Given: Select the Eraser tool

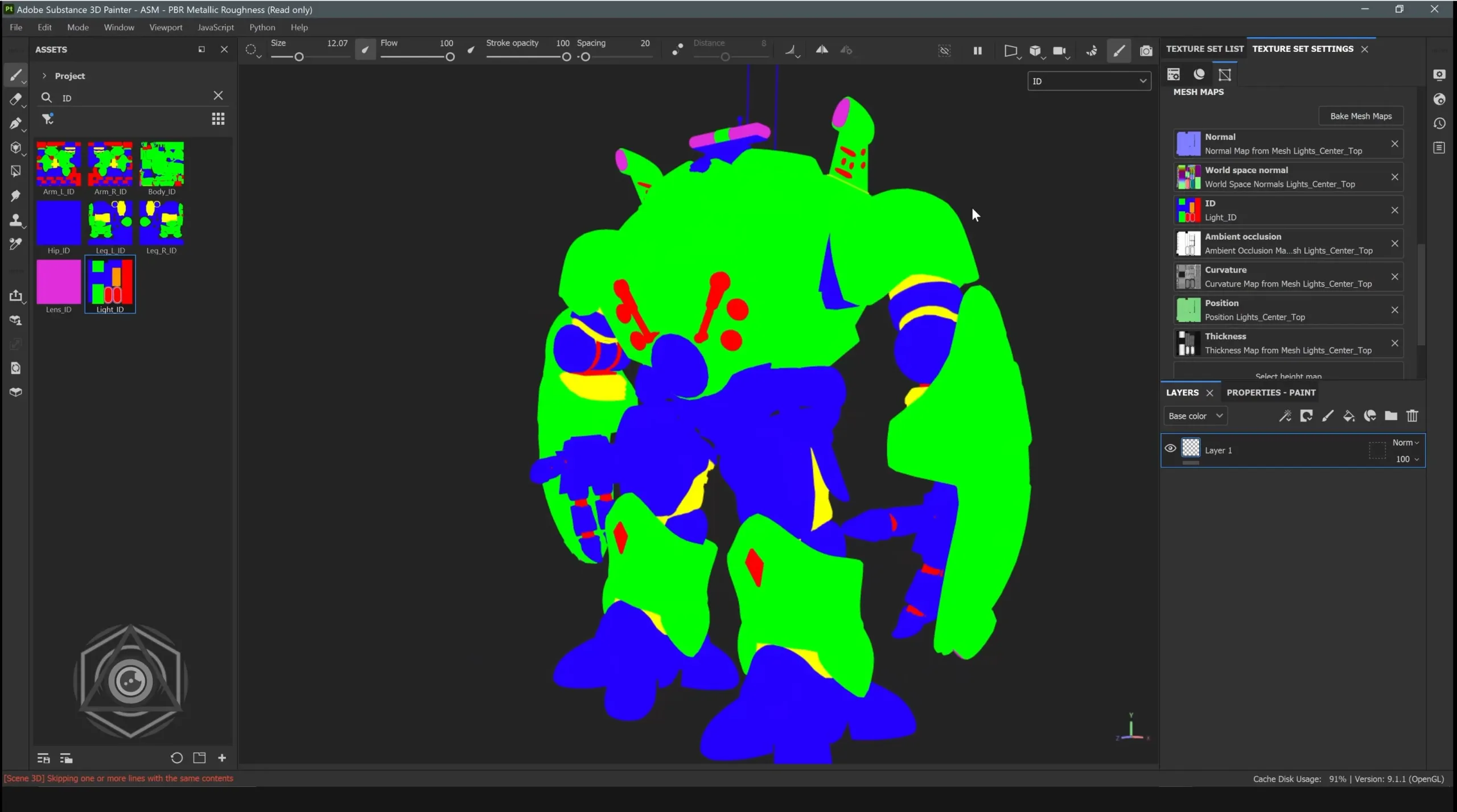Looking at the screenshot, I should [x=16, y=100].
